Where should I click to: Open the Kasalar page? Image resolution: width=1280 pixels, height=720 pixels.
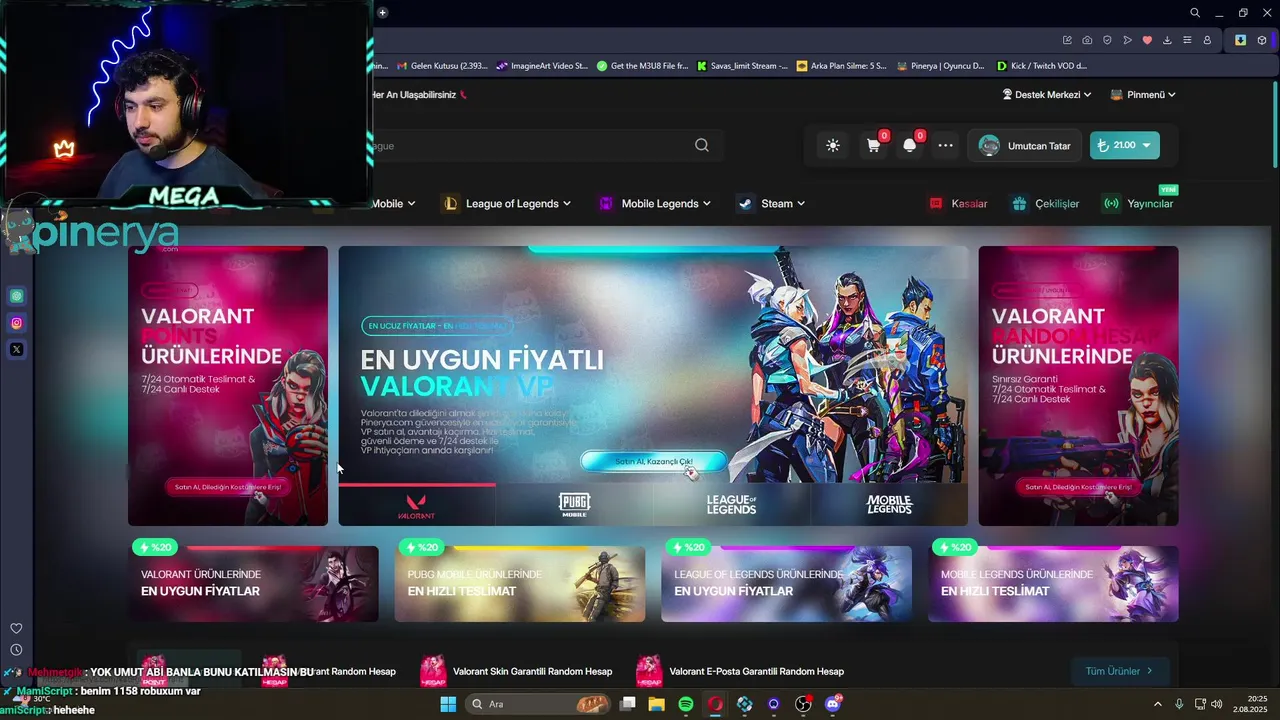[x=958, y=204]
